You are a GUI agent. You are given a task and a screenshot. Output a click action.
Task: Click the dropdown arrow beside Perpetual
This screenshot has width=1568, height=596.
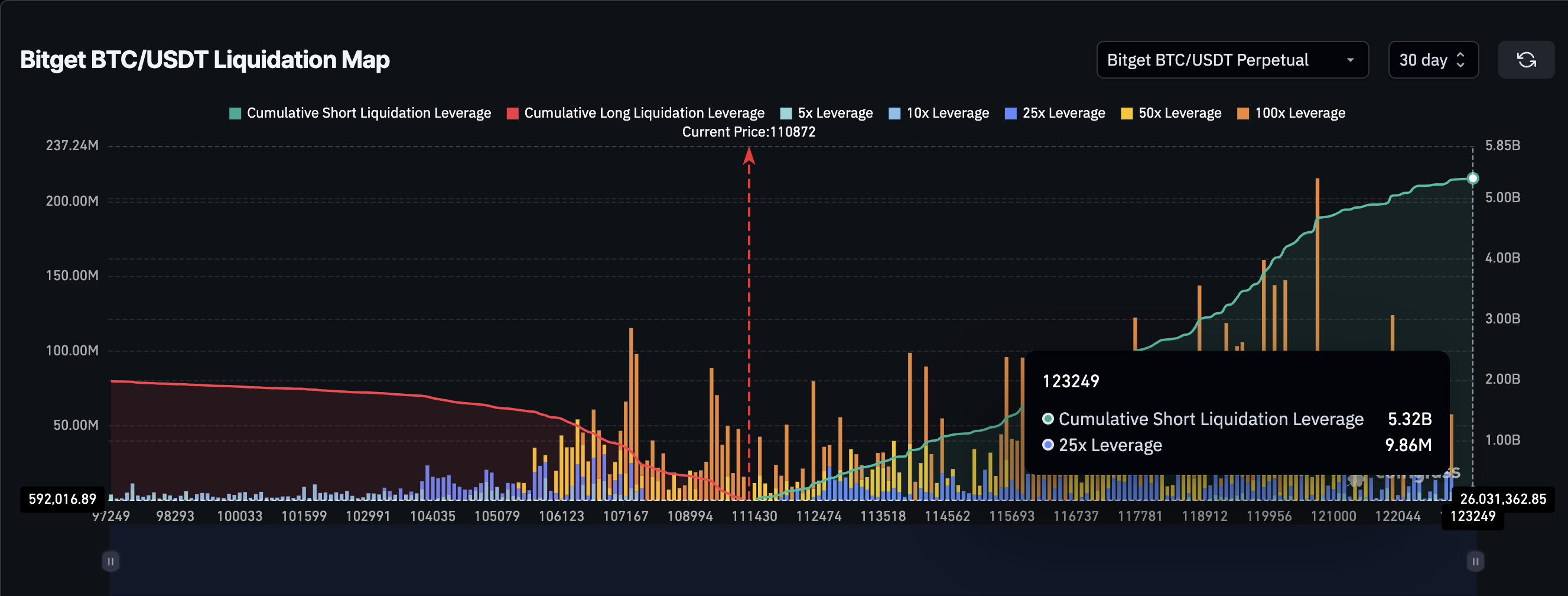coord(1350,60)
